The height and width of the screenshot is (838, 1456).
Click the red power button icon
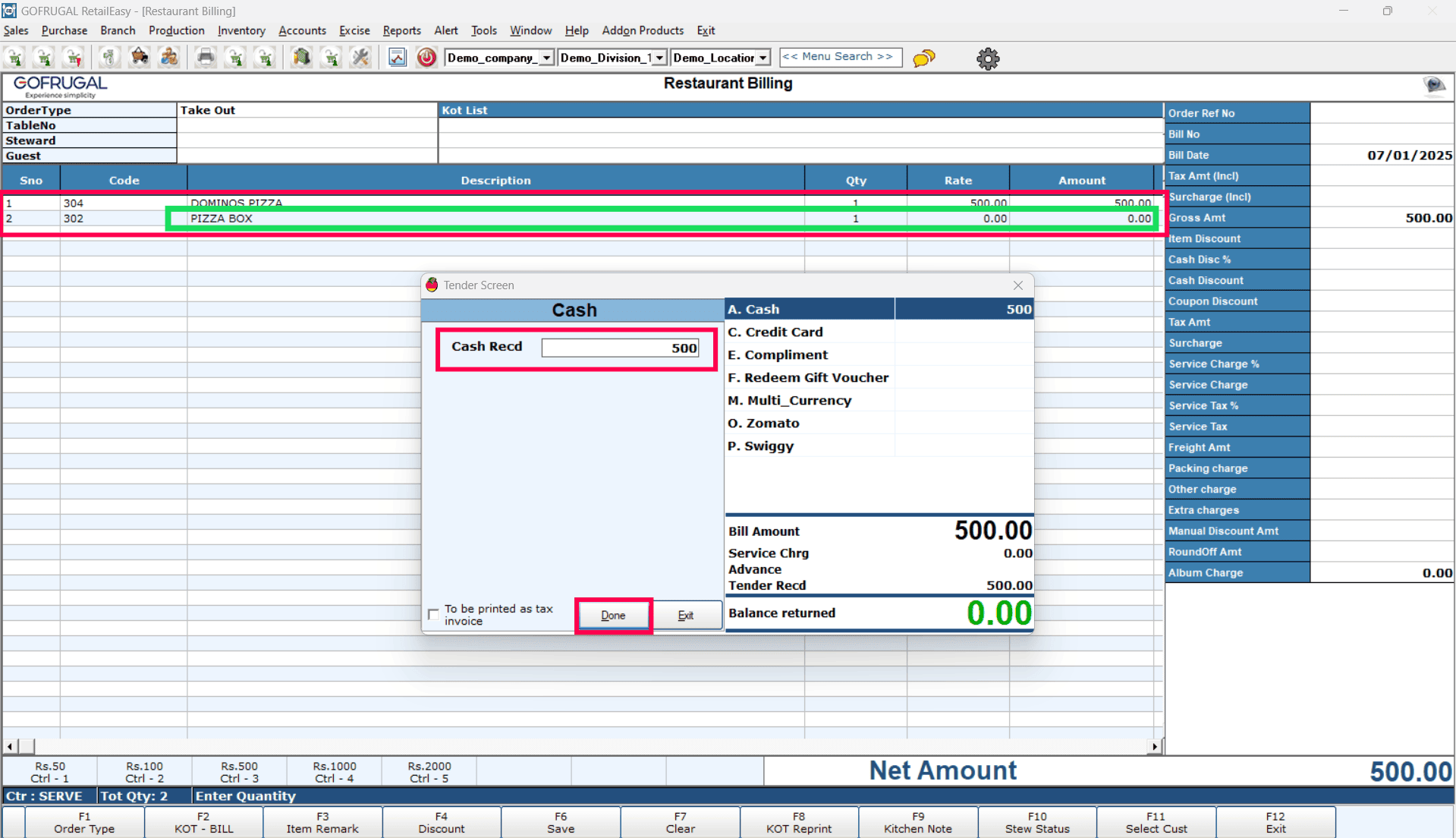point(426,58)
